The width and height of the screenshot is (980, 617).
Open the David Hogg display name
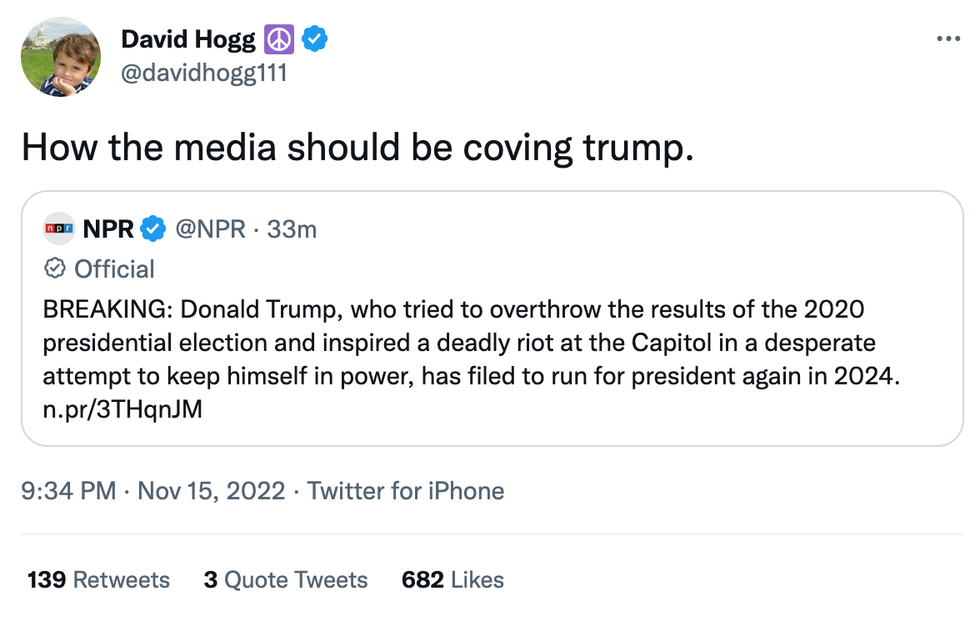click(x=186, y=40)
